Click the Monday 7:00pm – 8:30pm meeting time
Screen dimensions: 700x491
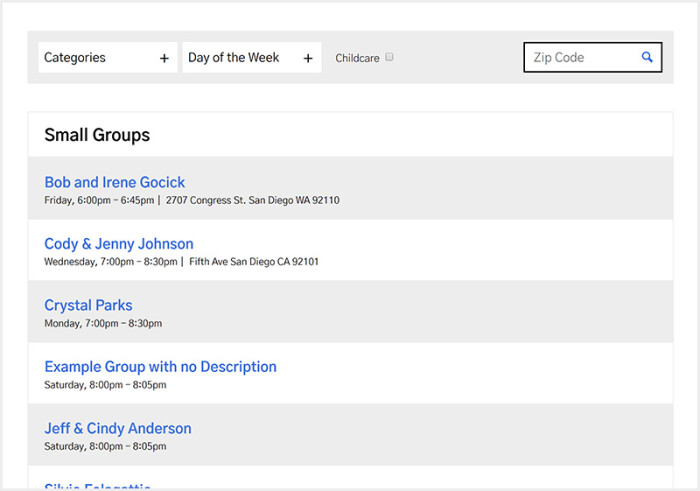pyautogui.click(x=103, y=324)
